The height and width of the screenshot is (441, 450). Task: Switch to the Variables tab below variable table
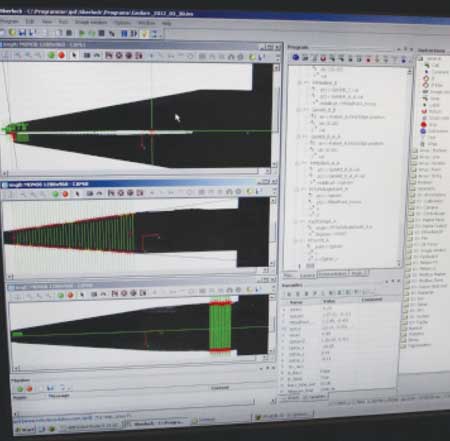(x=315, y=397)
